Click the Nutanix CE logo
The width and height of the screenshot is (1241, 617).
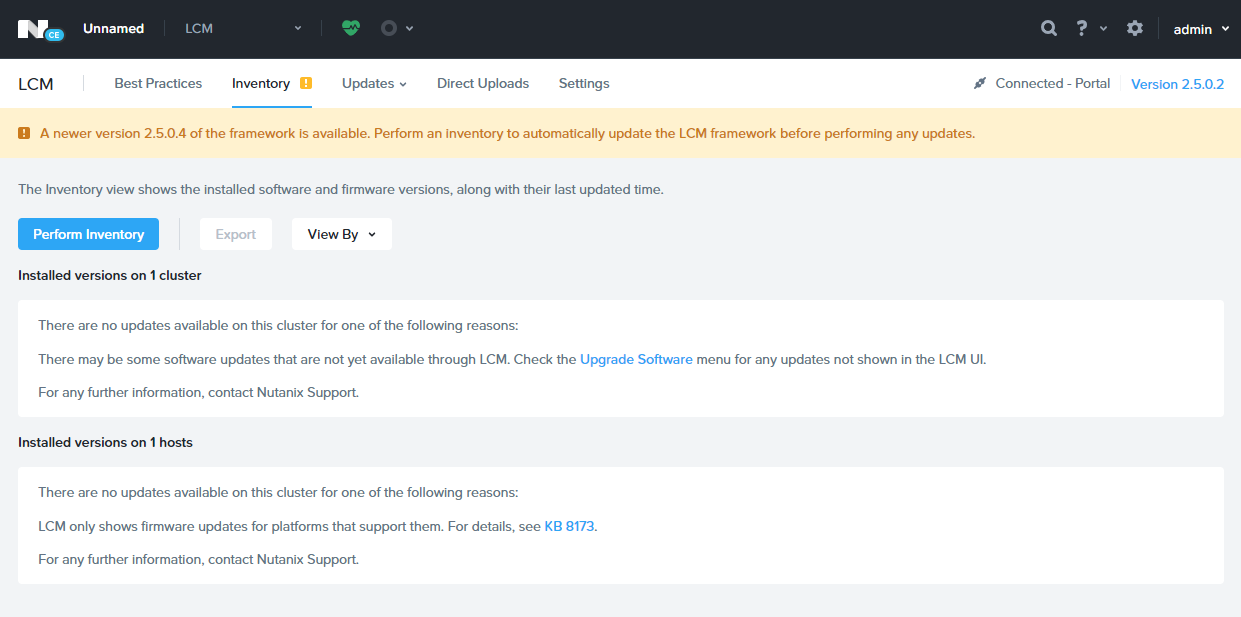(x=40, y=29)
